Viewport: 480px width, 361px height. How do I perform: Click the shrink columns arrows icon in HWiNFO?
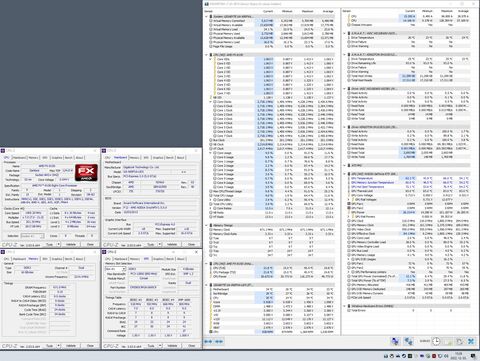(219, 341)
